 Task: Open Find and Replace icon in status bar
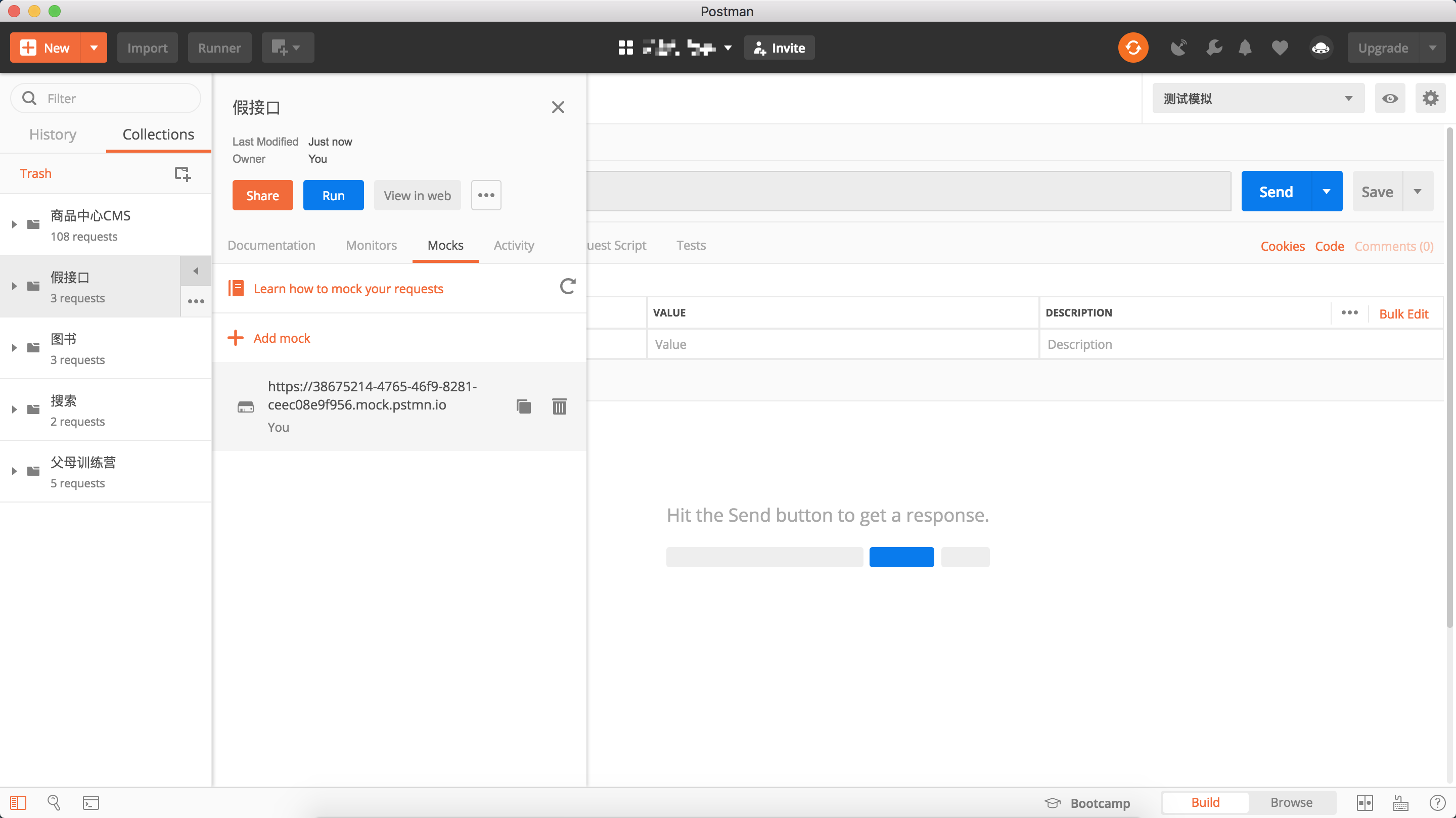[x=54, y=802]
